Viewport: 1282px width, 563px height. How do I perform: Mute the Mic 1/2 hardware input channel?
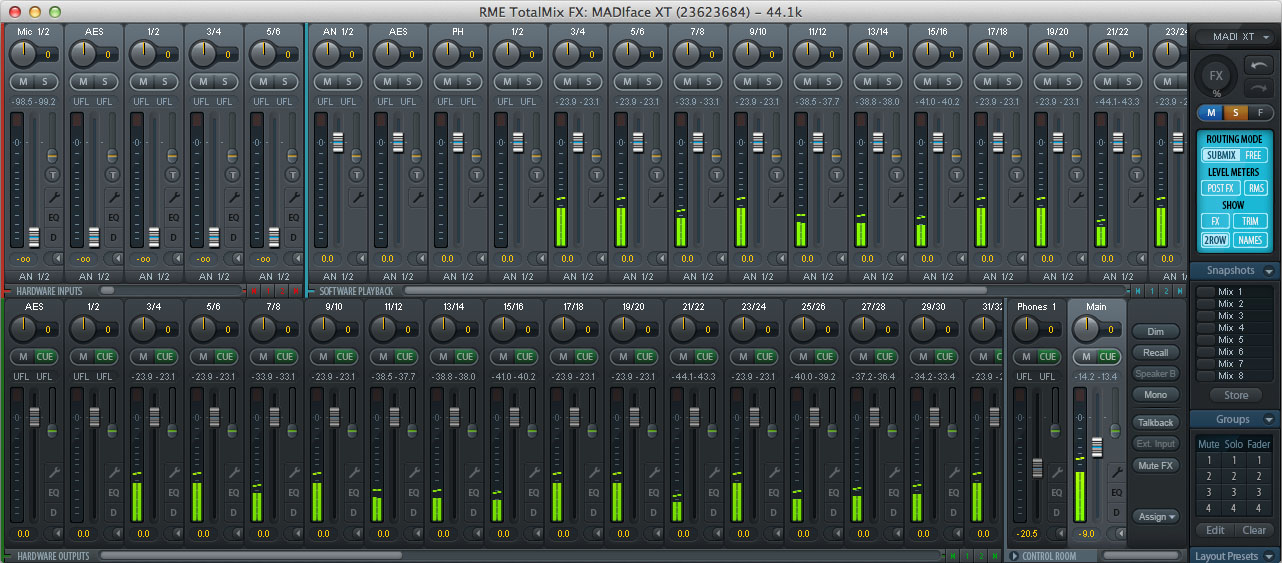(x=24, y=81)
